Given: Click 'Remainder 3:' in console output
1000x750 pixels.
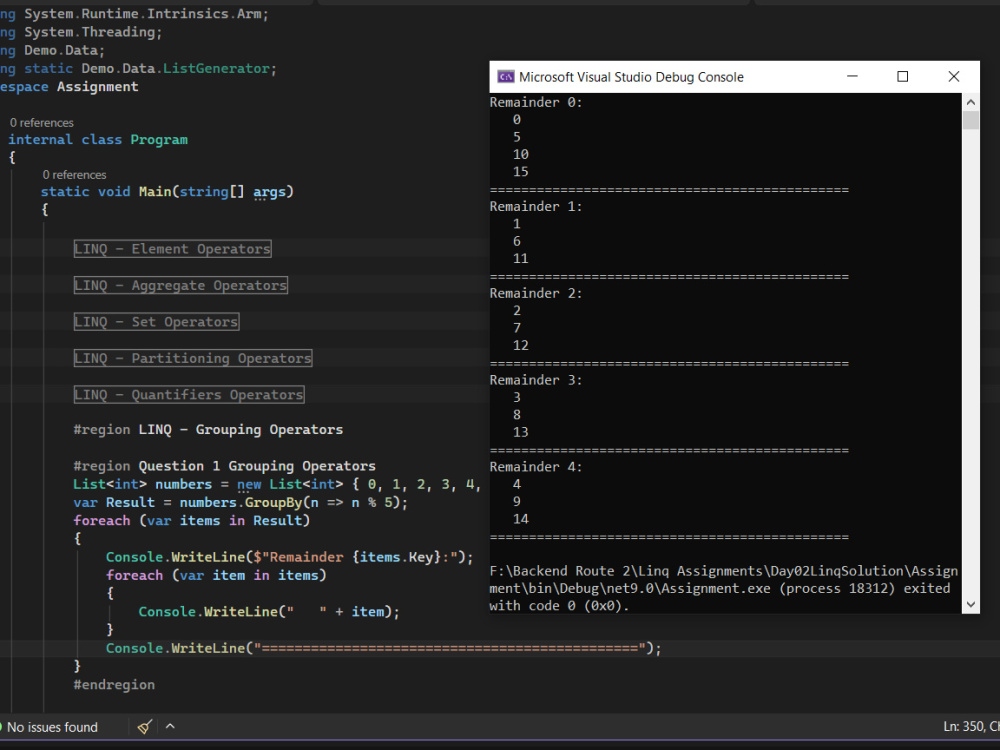Looking at the screenshot, I should (536, 380).
